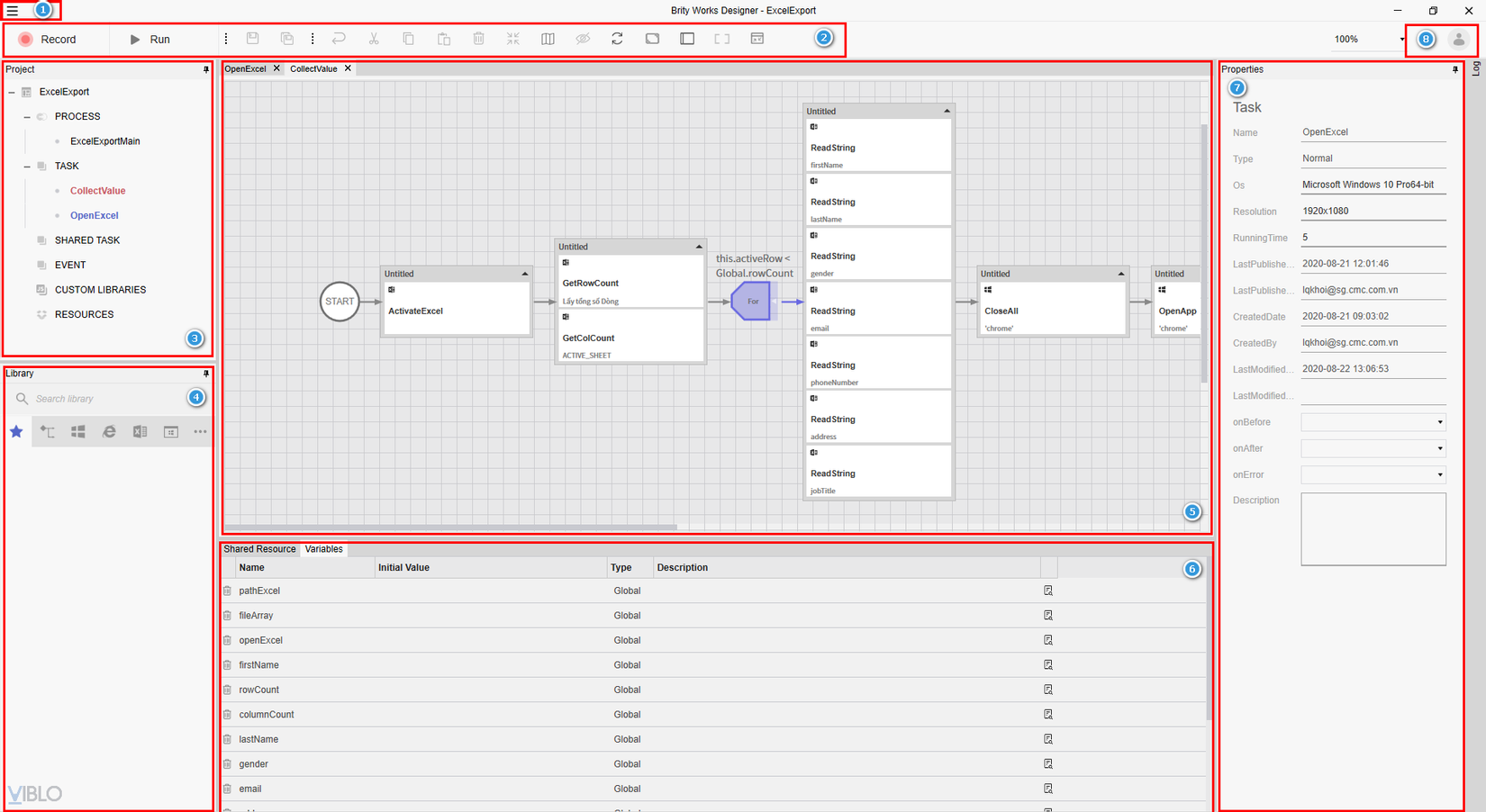Image resolution: width=1486 pixels, height=812 pixels.
Task: Delete the rowCount variable row
Action: tap(227, 690)
